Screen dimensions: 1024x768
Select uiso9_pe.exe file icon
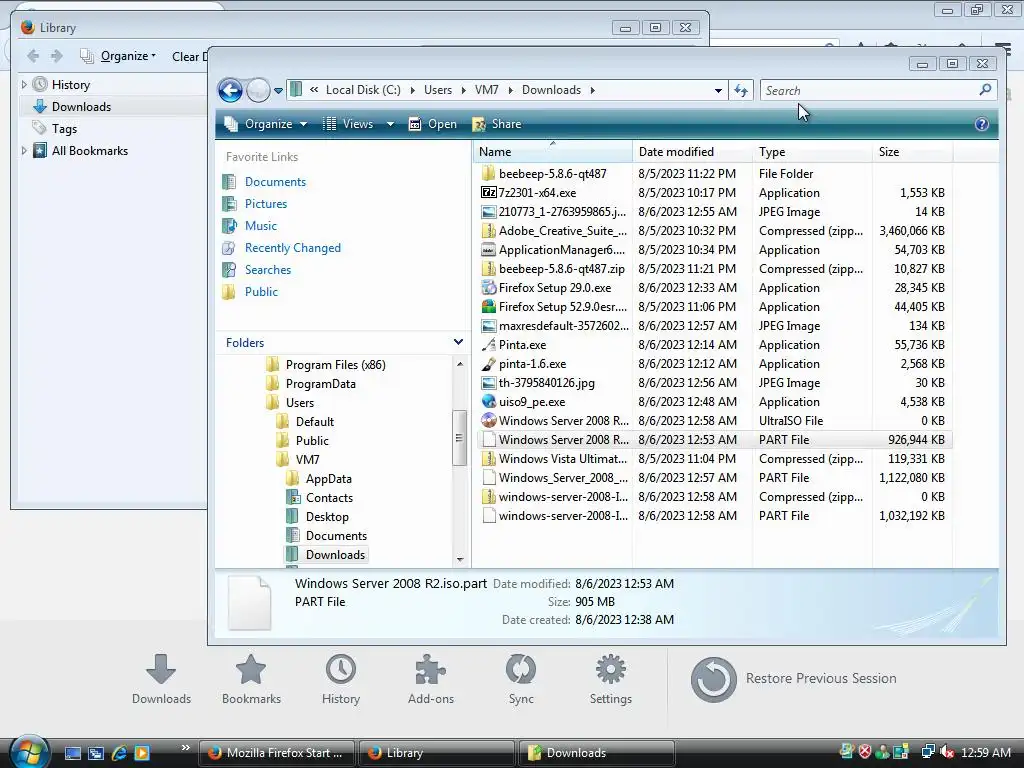[x=488, y=402]
